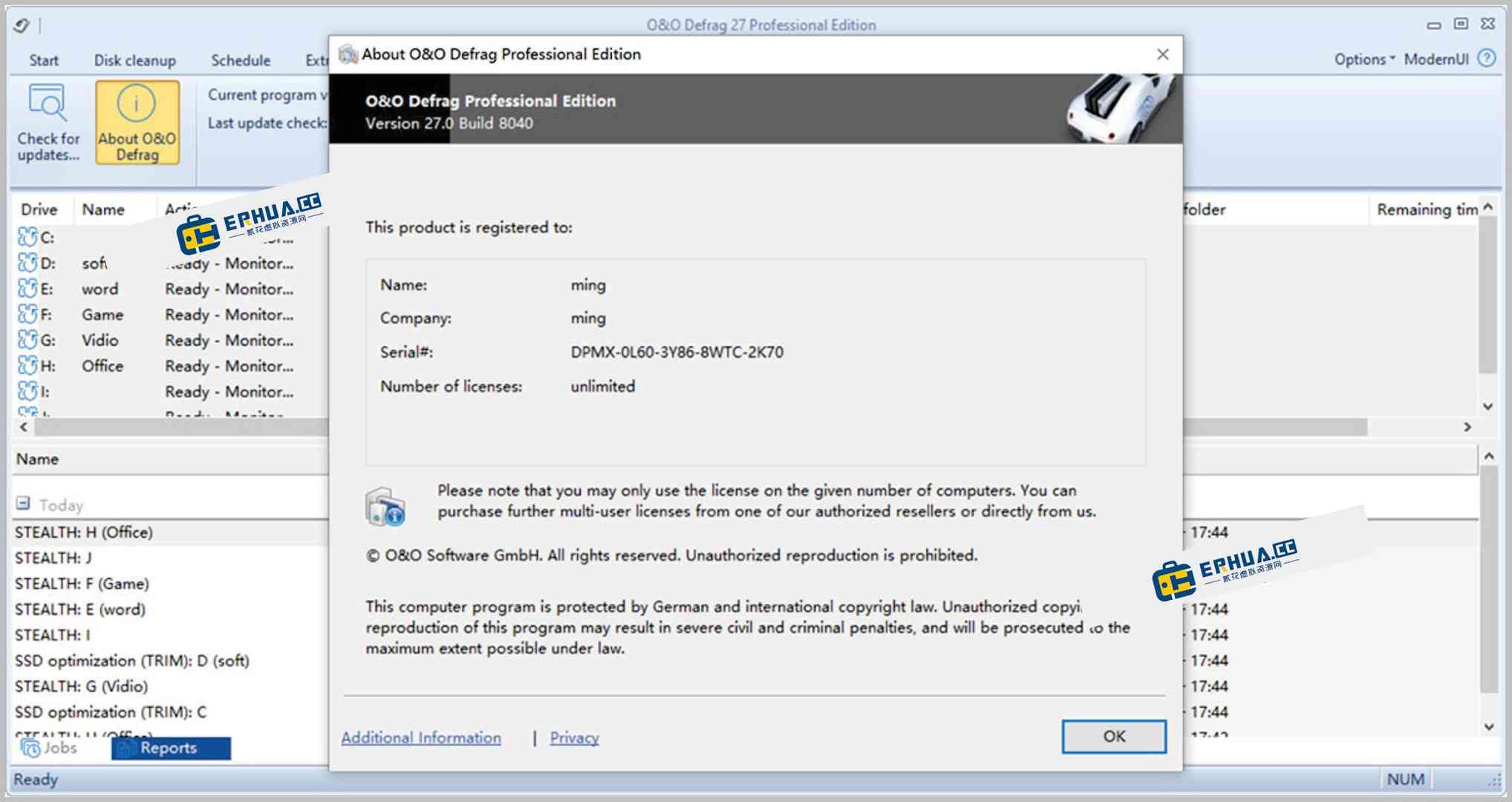
Task: Click the 'unlimited' licenses value
Action: point(602,386)
